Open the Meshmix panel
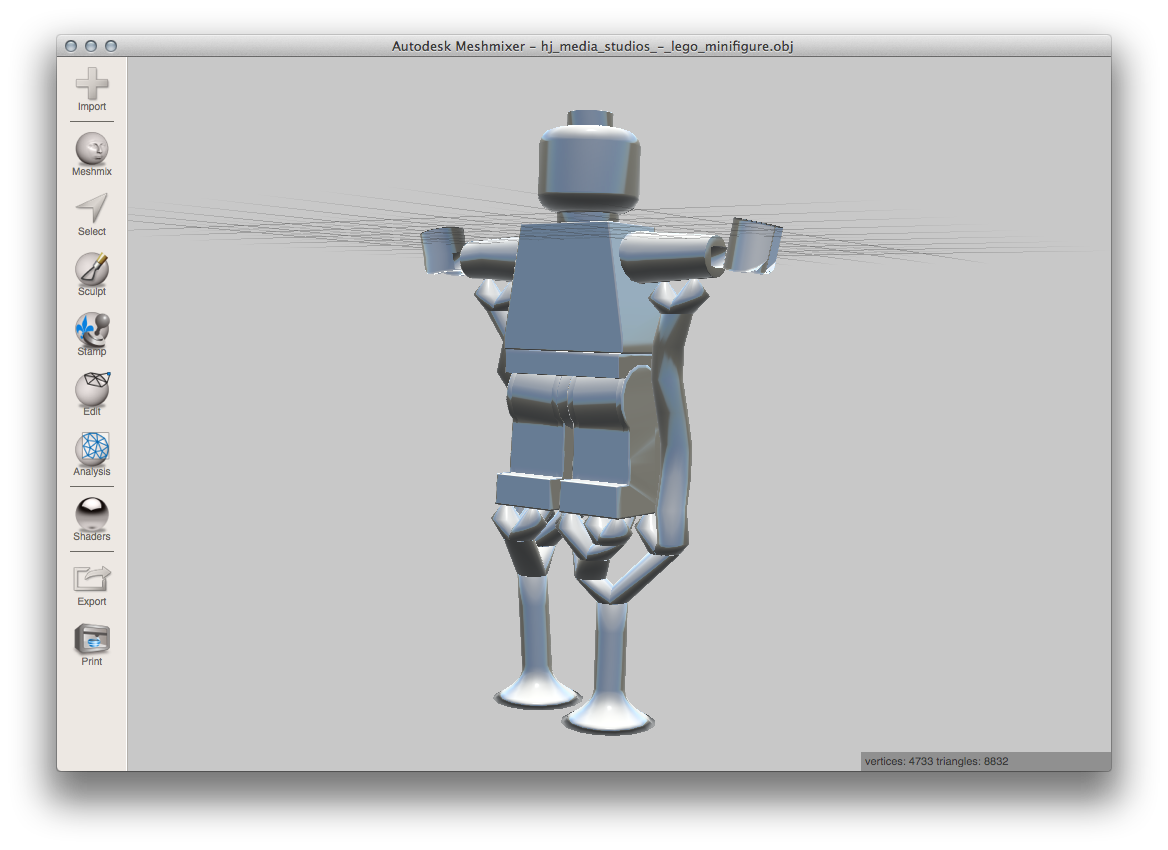 [91, 150]
